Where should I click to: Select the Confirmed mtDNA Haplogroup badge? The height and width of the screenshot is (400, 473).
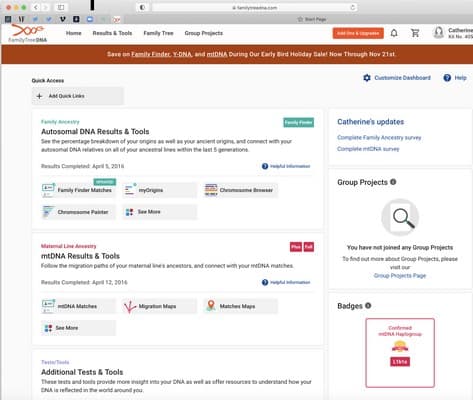[x=400, y=353]
